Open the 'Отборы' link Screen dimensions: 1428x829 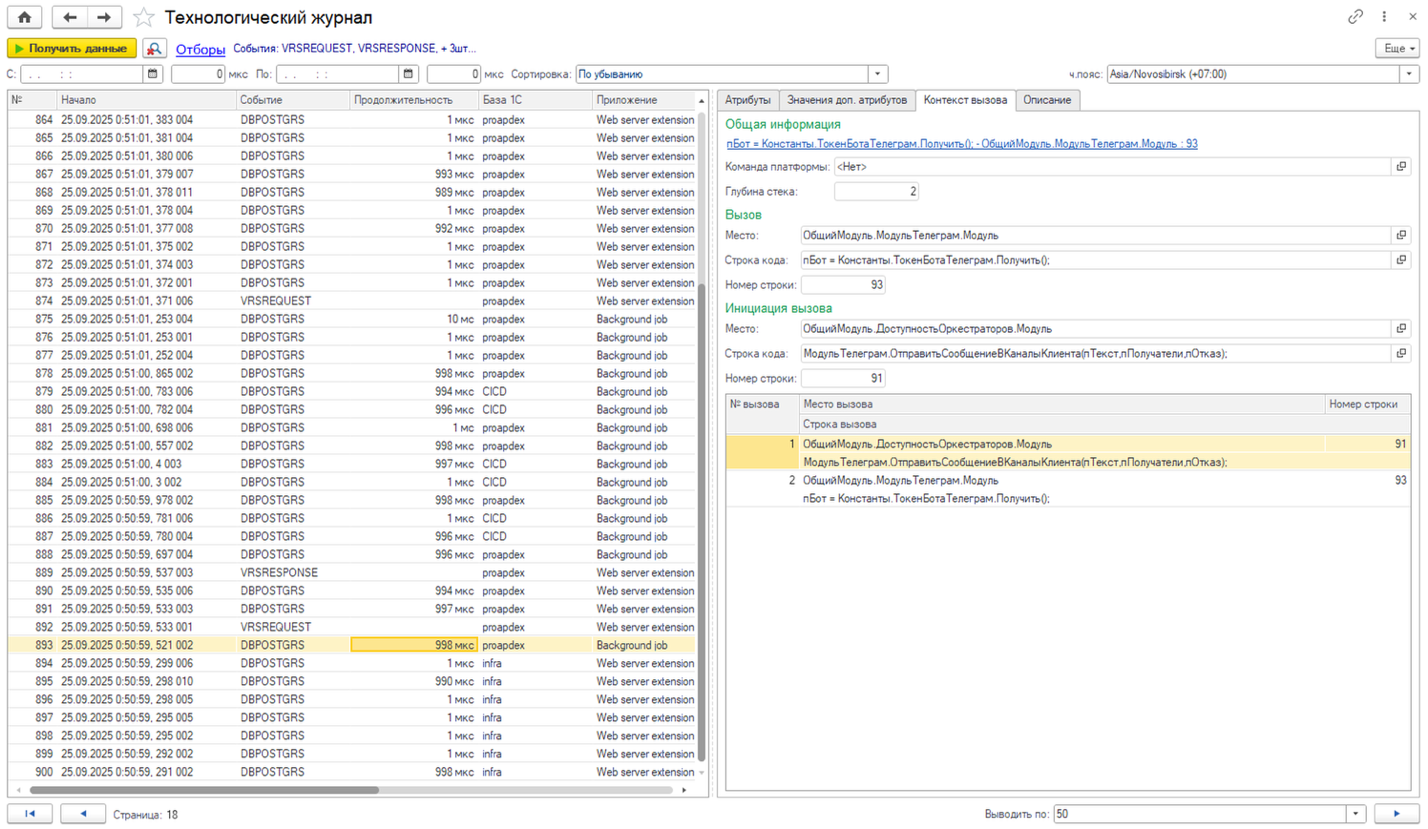coord(200,48)
